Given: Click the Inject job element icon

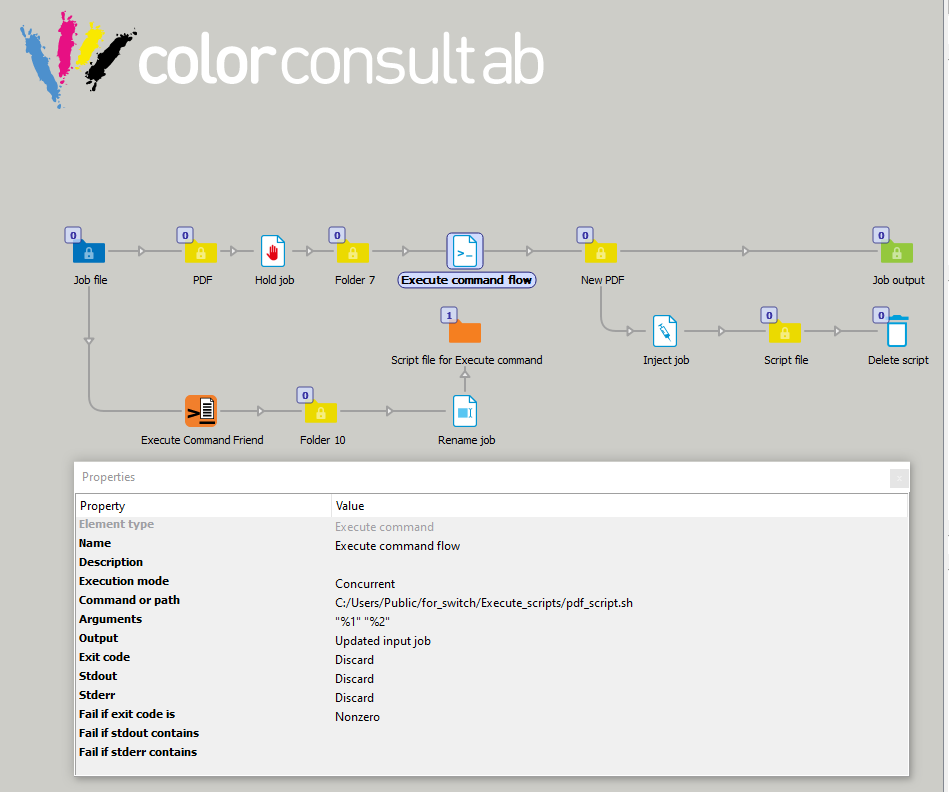Looking at the screenshot, I should [x=665, y=331].
